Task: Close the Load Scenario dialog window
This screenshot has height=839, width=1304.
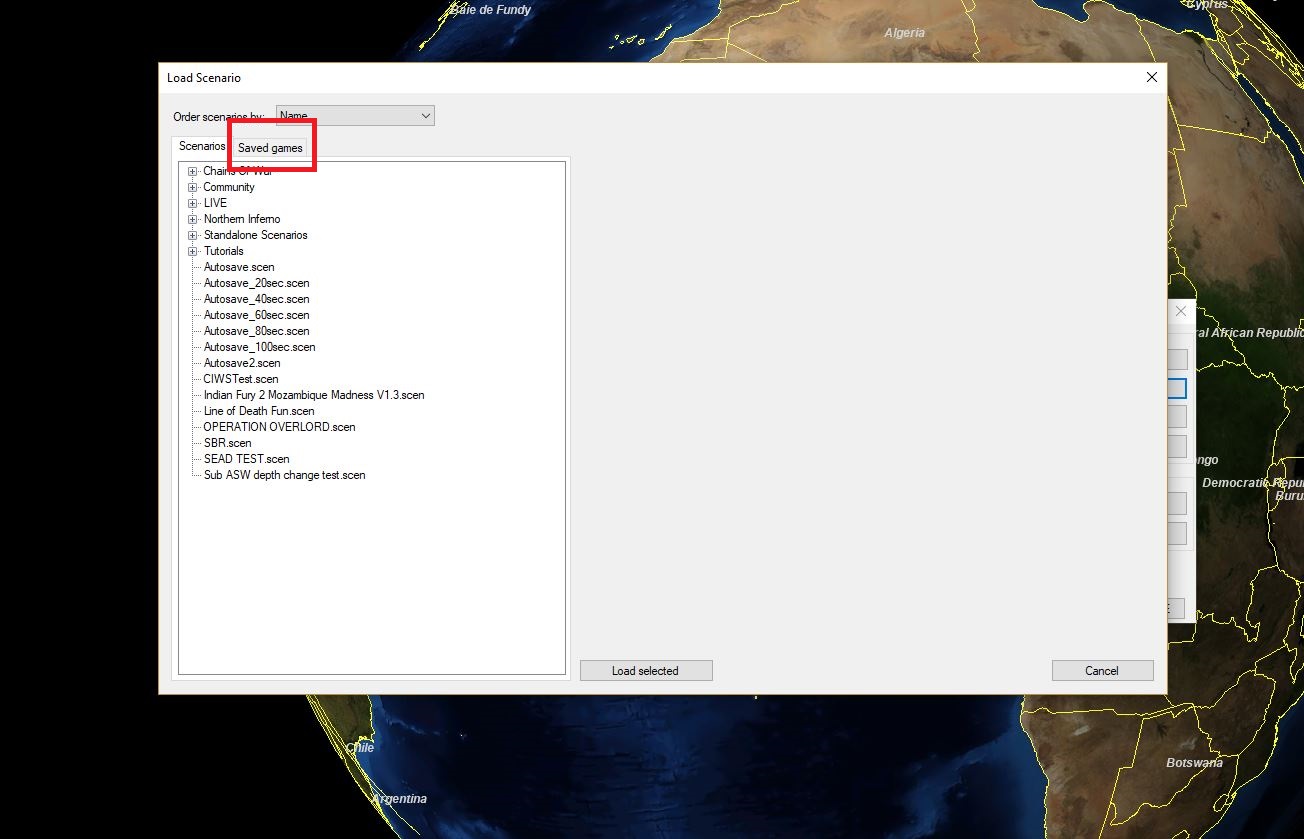Action: (1152, 78)
